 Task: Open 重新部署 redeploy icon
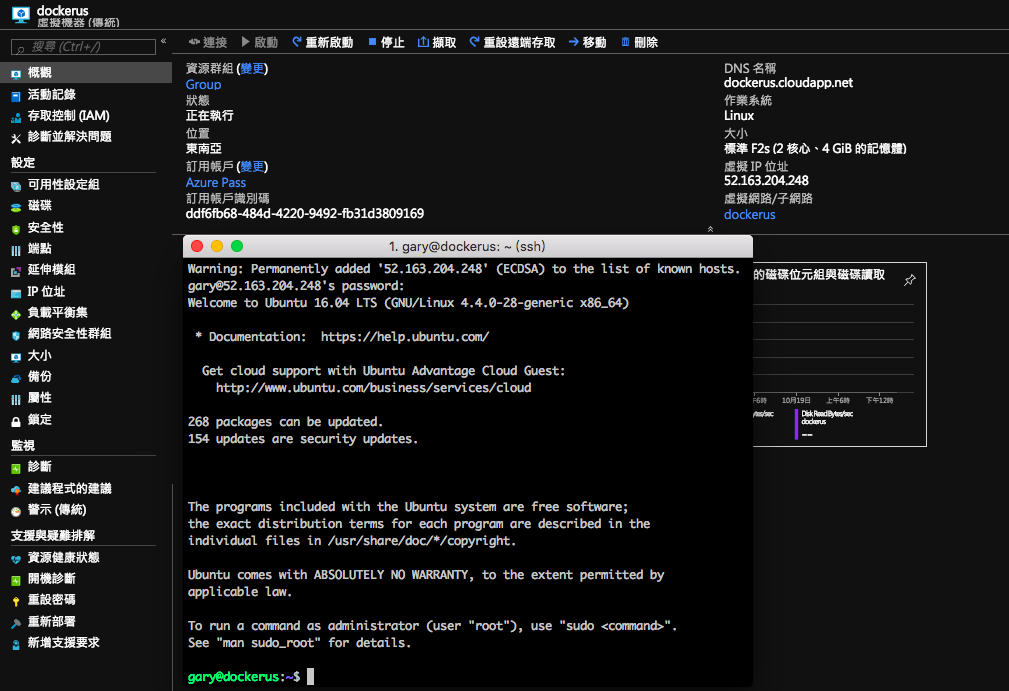tap(16, 623)
